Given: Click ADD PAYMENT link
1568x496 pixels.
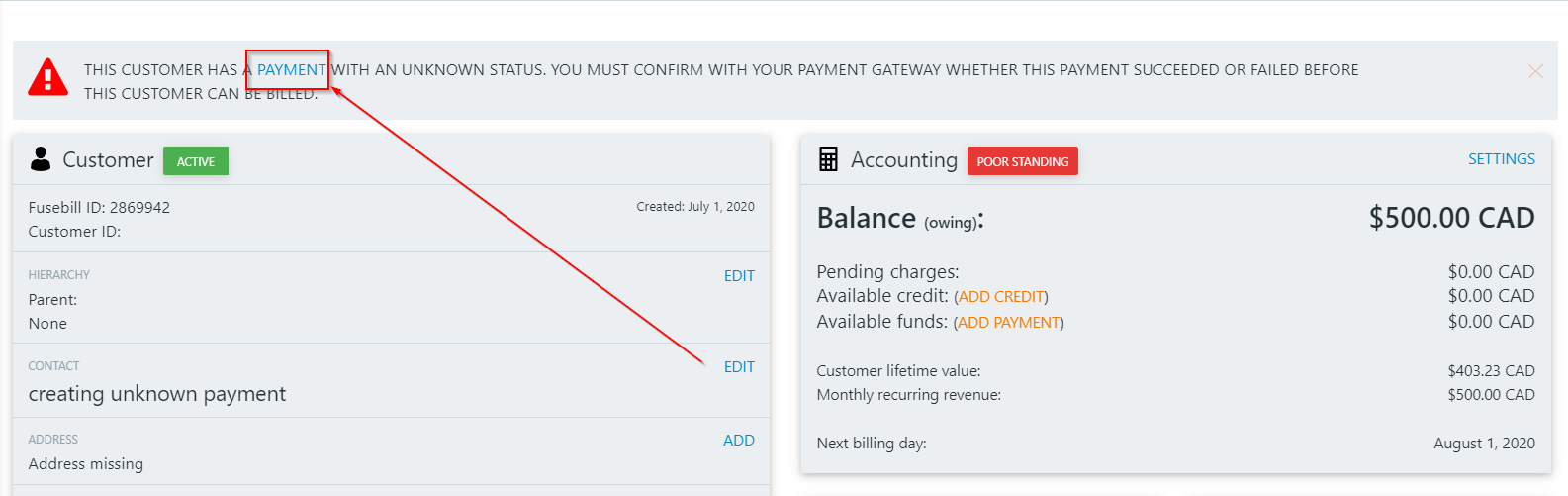Looking at the screenshot, I should click(x=1009, y=323).
